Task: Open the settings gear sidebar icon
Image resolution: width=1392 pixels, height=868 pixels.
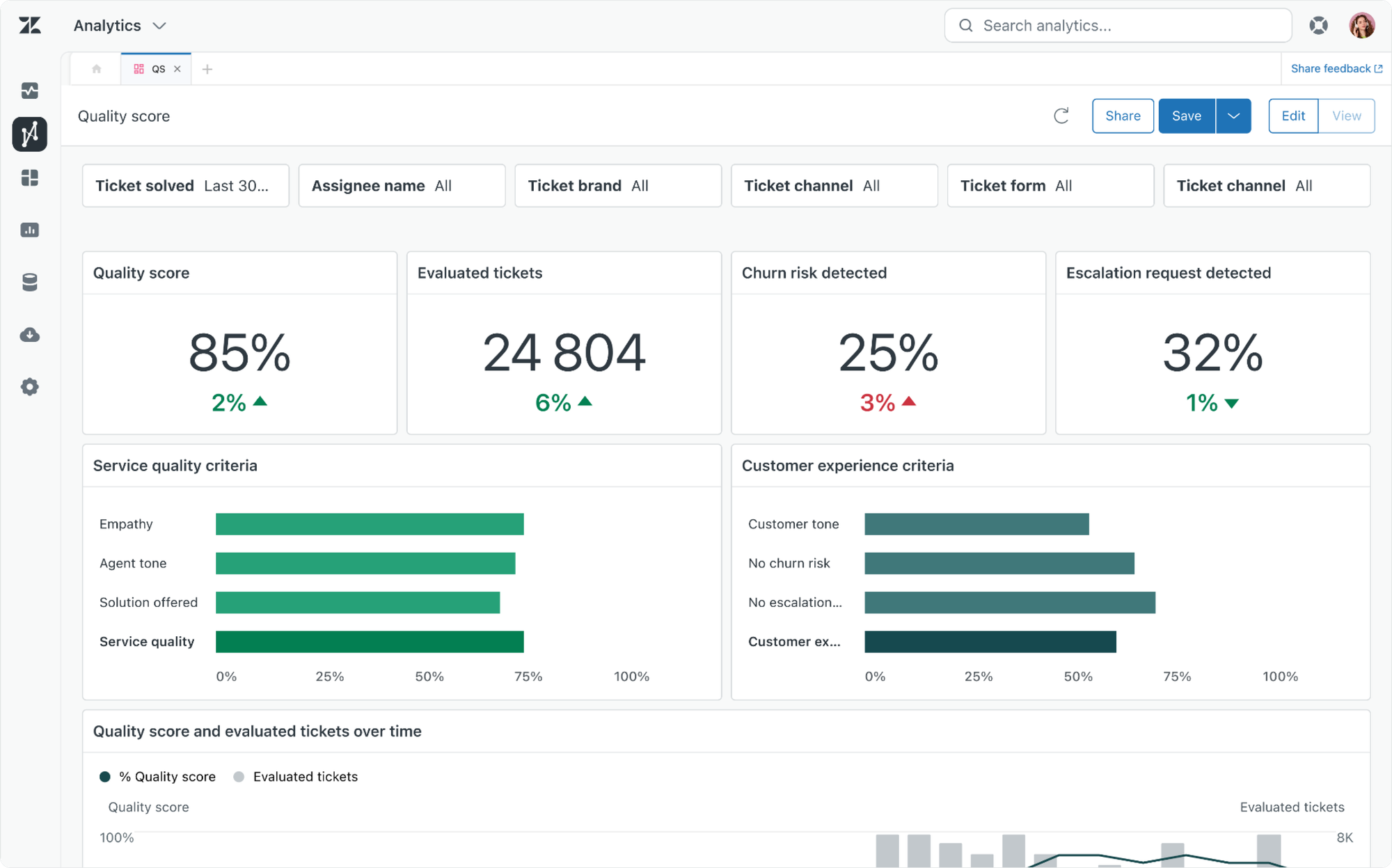Action: click(x=30, y=387)
